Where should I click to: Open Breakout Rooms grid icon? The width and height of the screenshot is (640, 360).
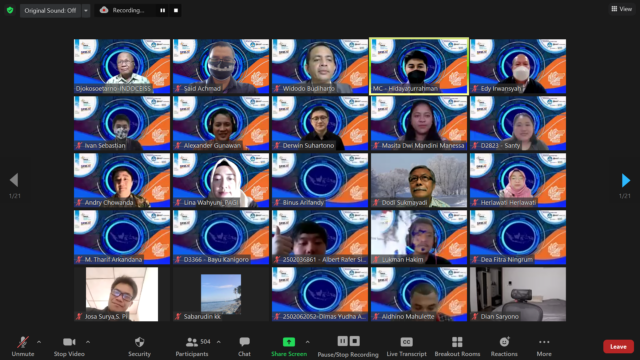click(457, 342)
